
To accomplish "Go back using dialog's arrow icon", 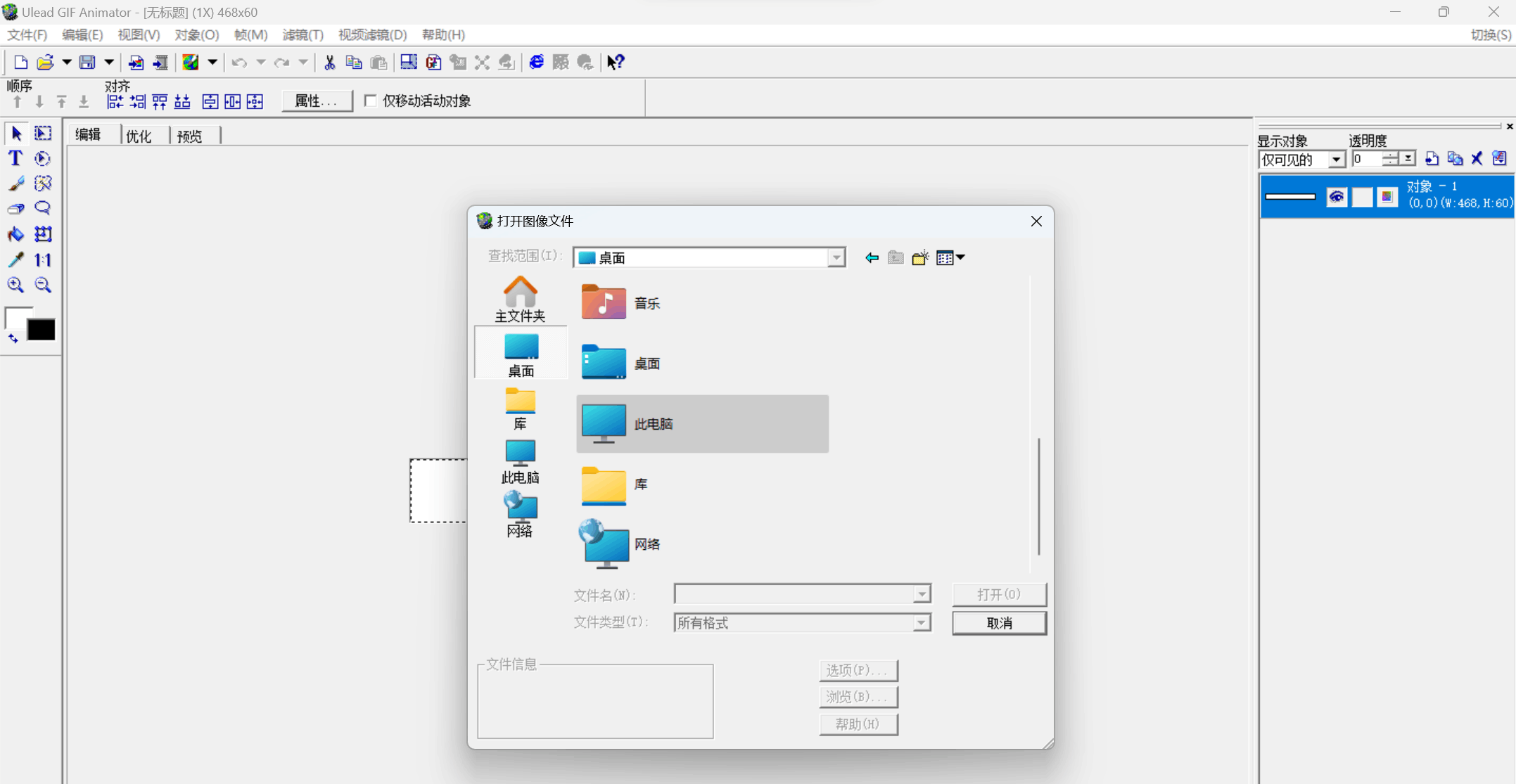I will tap(872, 258).
